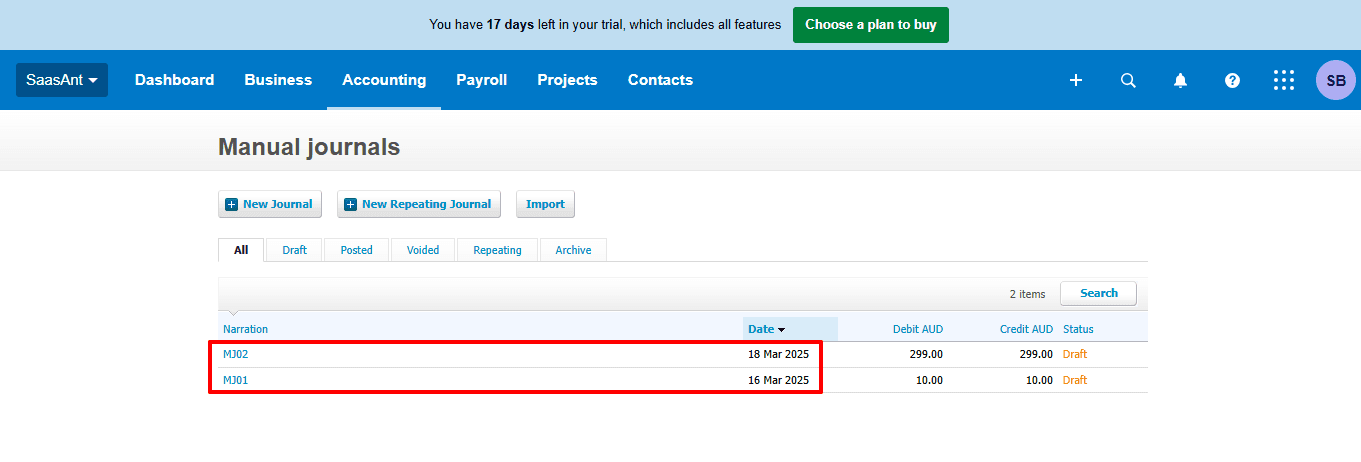Open notifications bell icon
1361x462 pixels.
tap(1180, 81)
